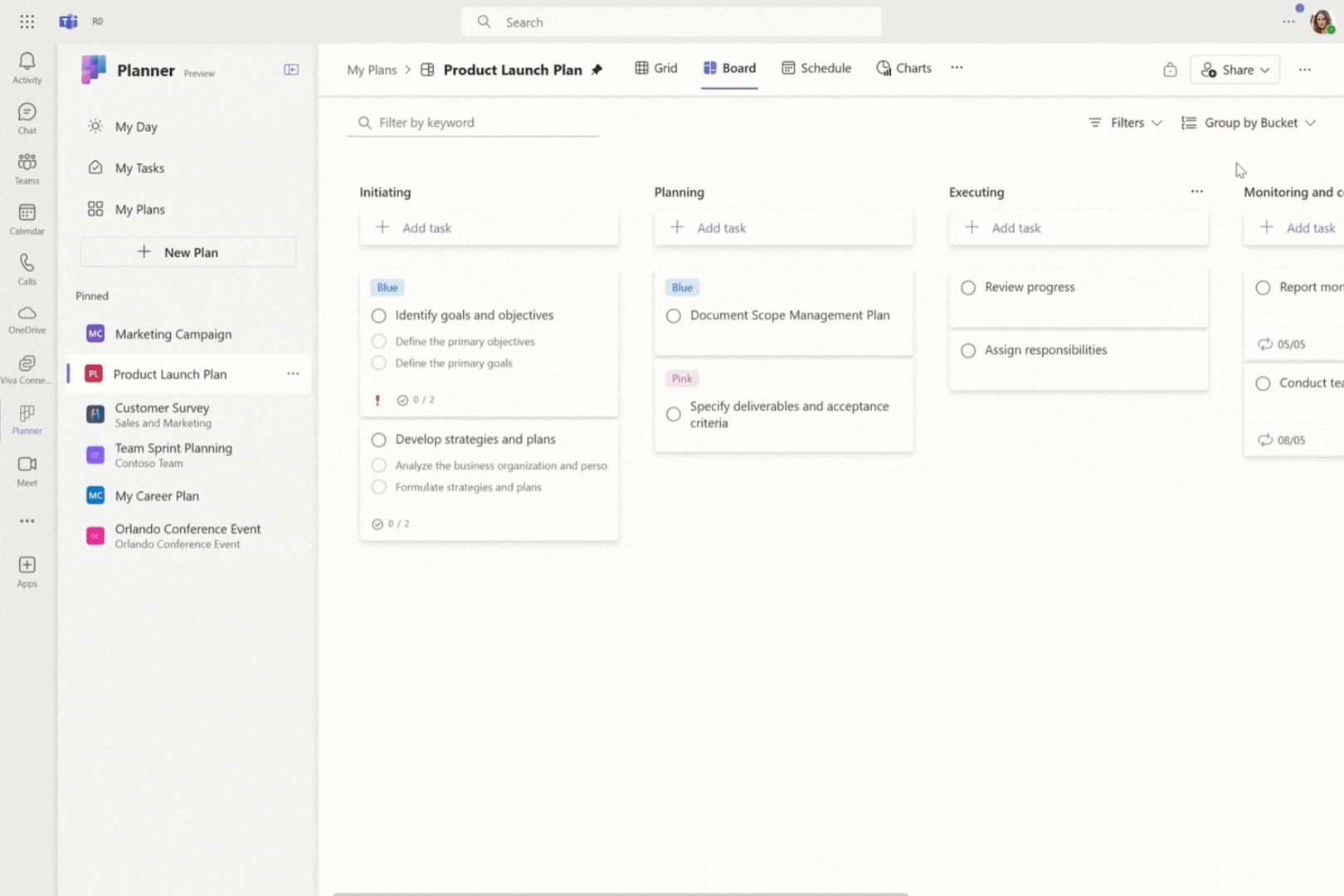This screenshot has width=1344, height=896.
Task: Switch to Charts view tab
Action: click(x=904, y=68)
